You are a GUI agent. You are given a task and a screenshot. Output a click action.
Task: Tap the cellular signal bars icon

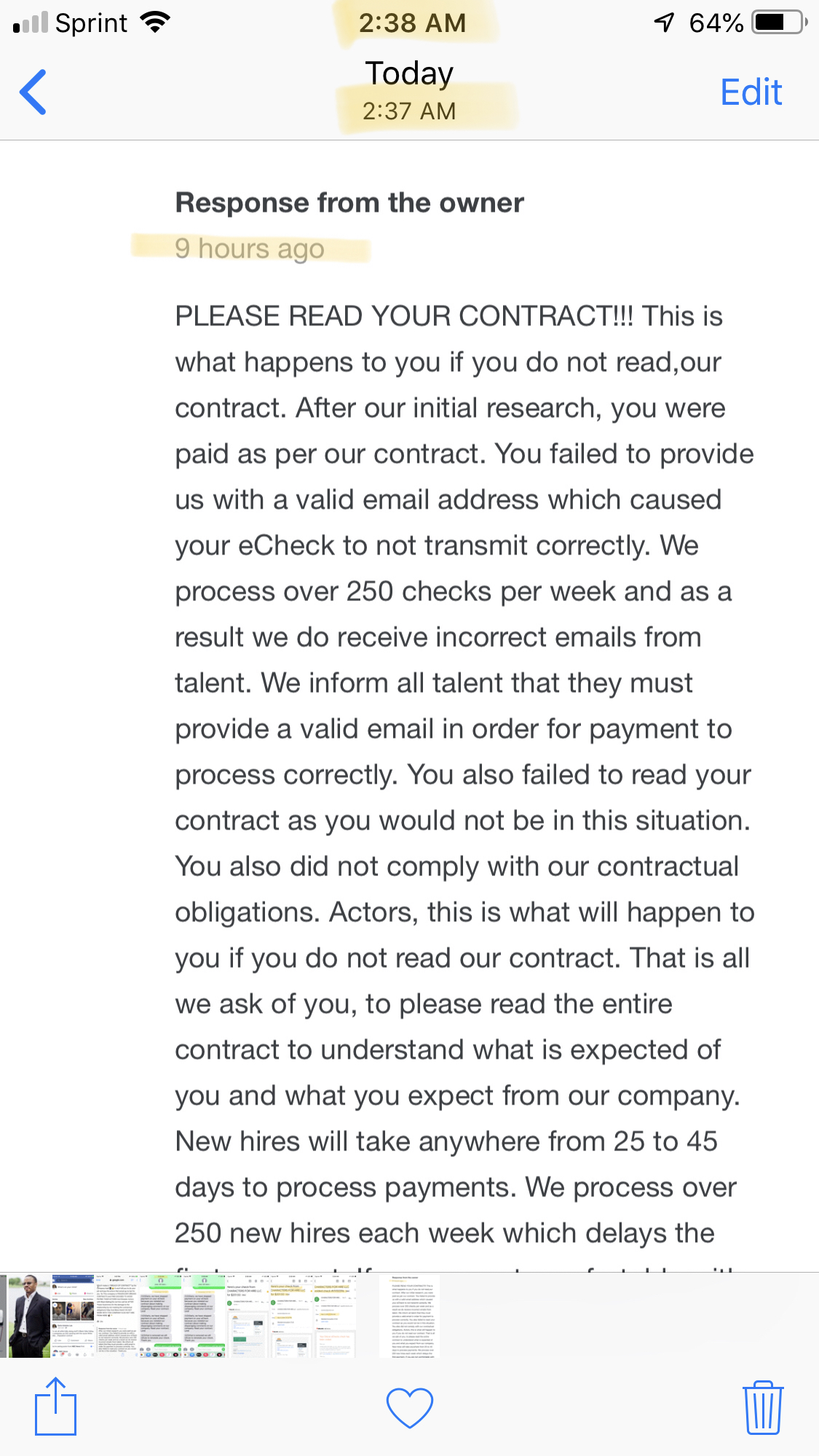pyautogui.click(x=31, y=23)
